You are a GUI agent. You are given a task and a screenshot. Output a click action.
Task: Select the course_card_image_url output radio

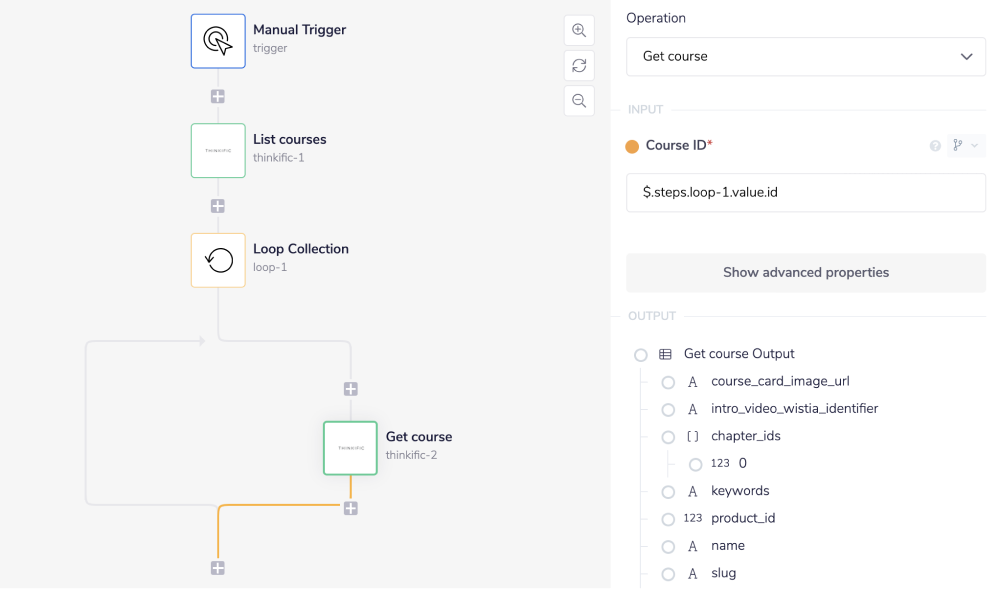[668, 382]
